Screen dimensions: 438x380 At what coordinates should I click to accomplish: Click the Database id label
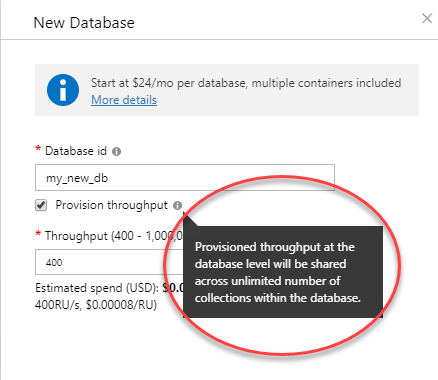click(x=76, y=151)
